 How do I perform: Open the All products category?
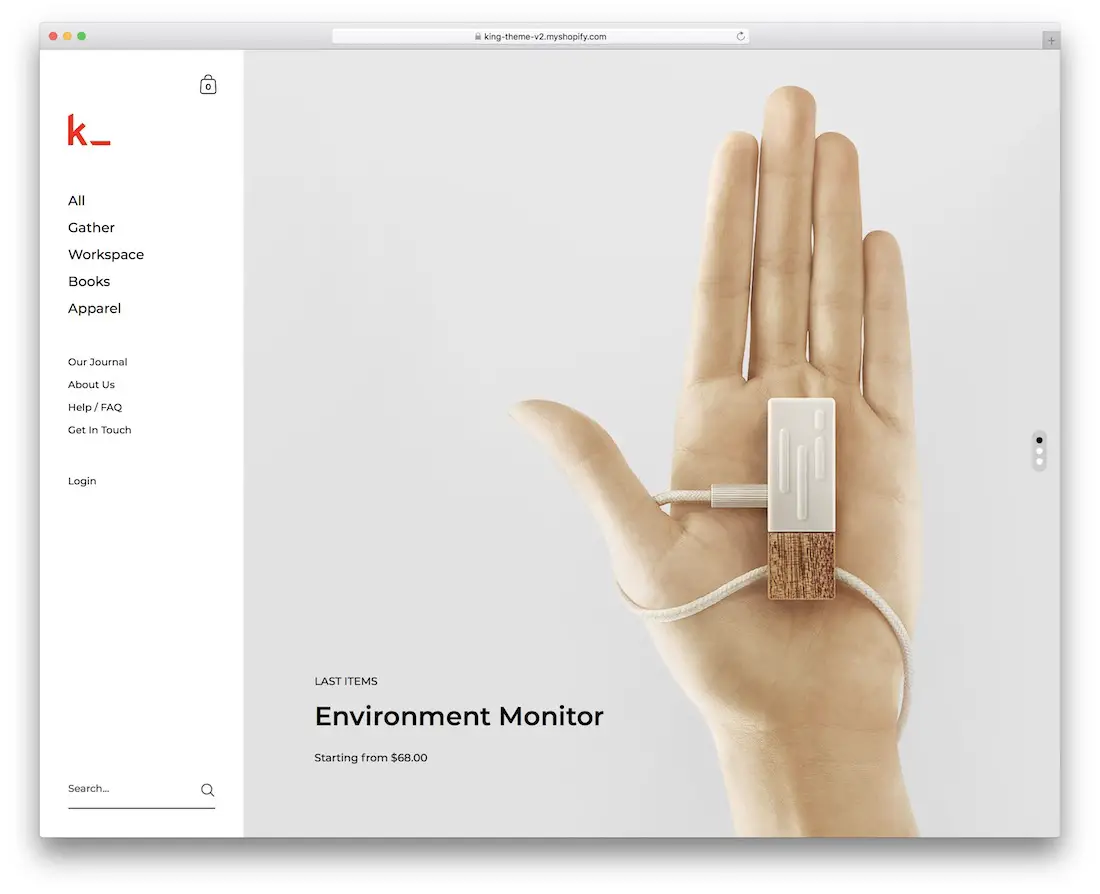[77, 201]
